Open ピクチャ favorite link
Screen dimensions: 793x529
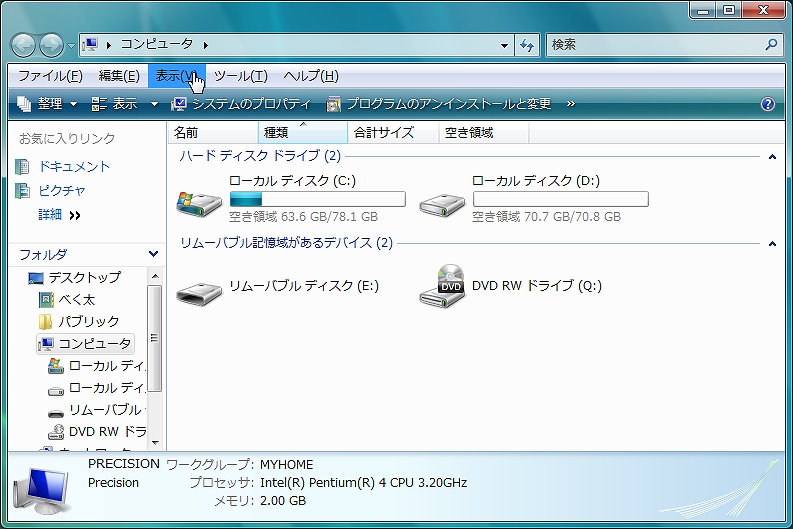[x=62, y=190]
